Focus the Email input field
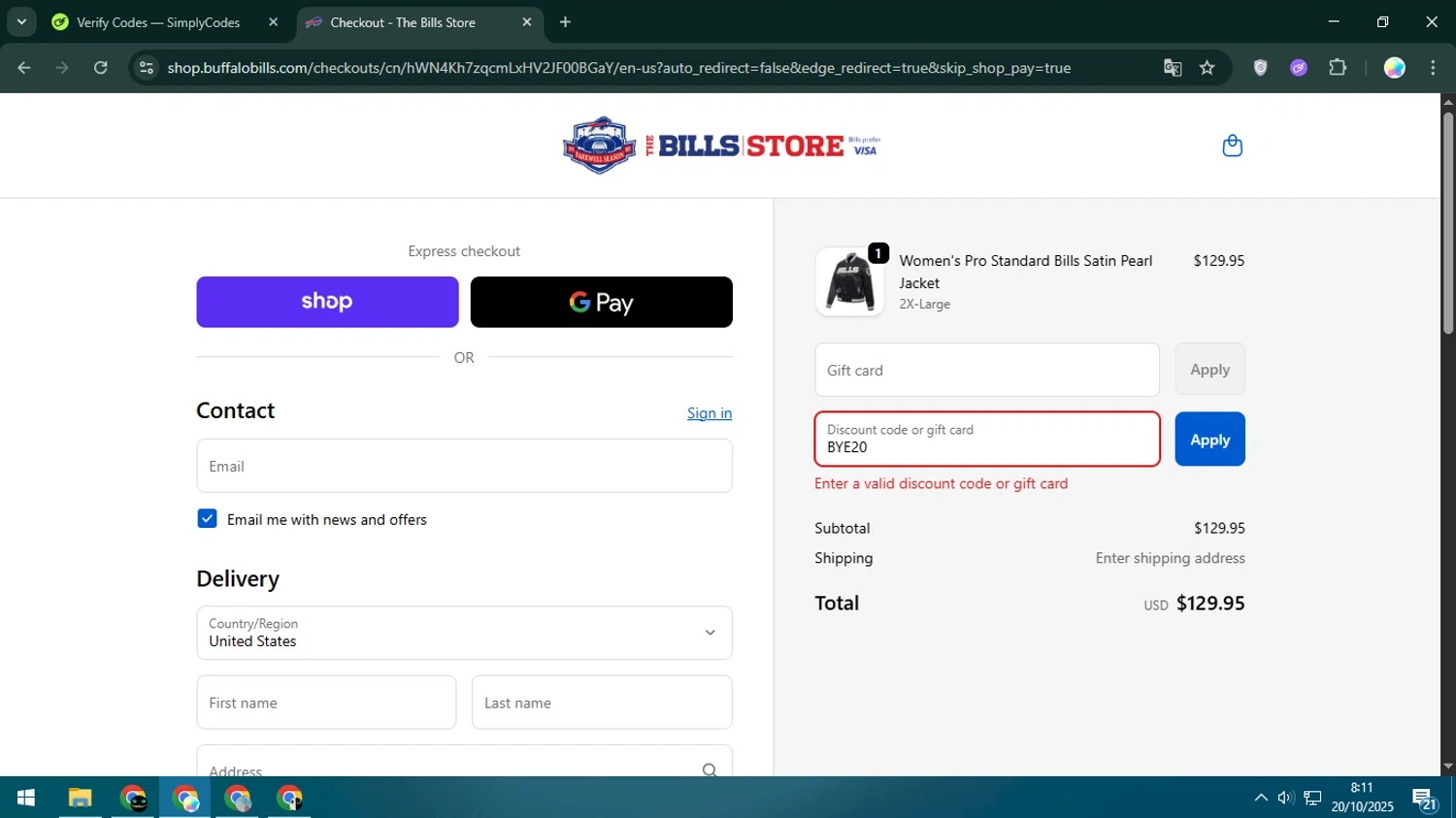The width and height of the screenshot is (1456, 818). (x=464, y=466)
